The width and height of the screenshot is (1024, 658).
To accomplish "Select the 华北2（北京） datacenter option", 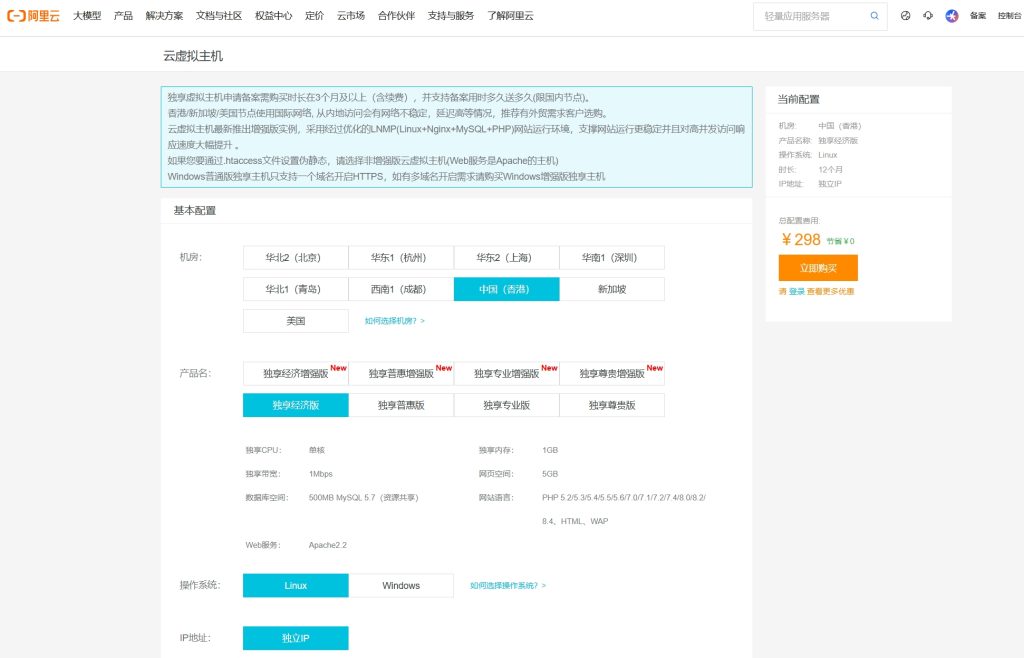I will tap(295, 257).
